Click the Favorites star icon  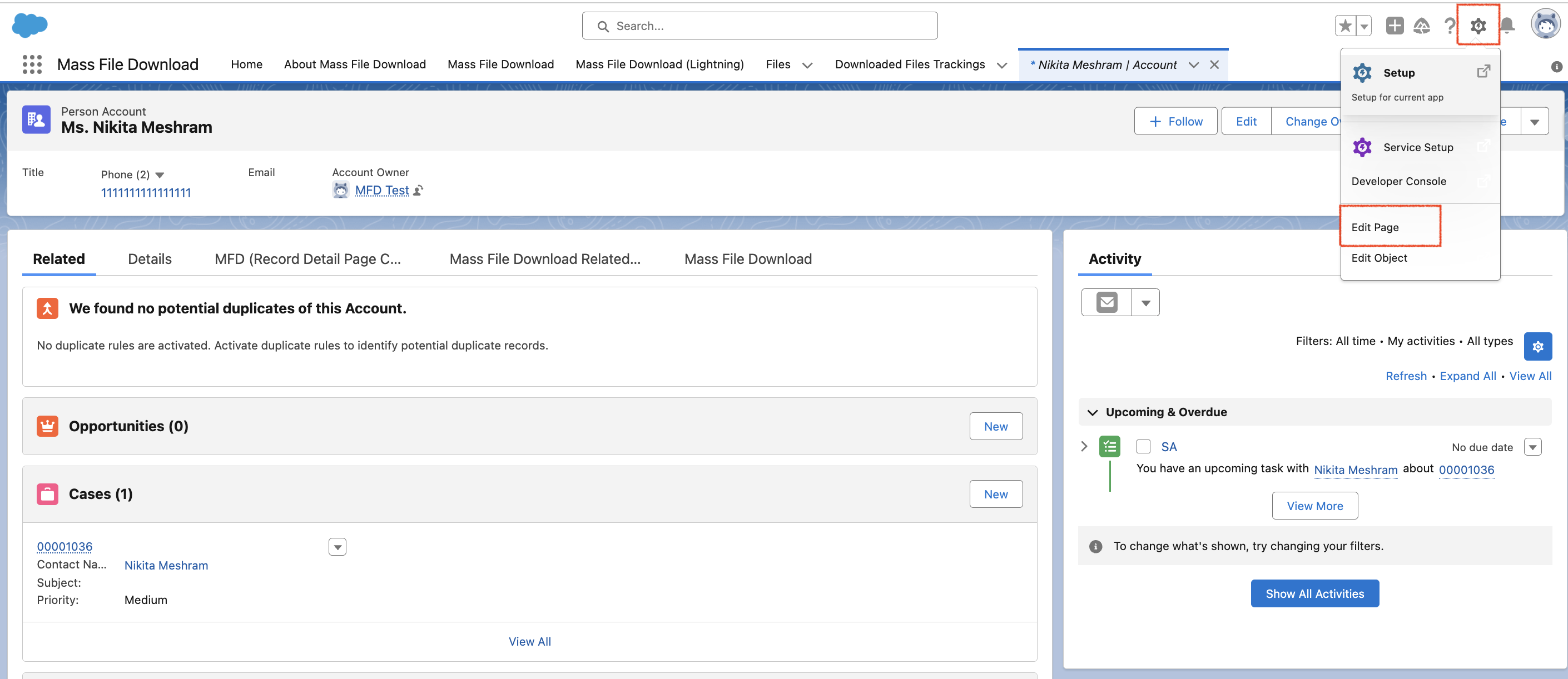coord(1344,26)
